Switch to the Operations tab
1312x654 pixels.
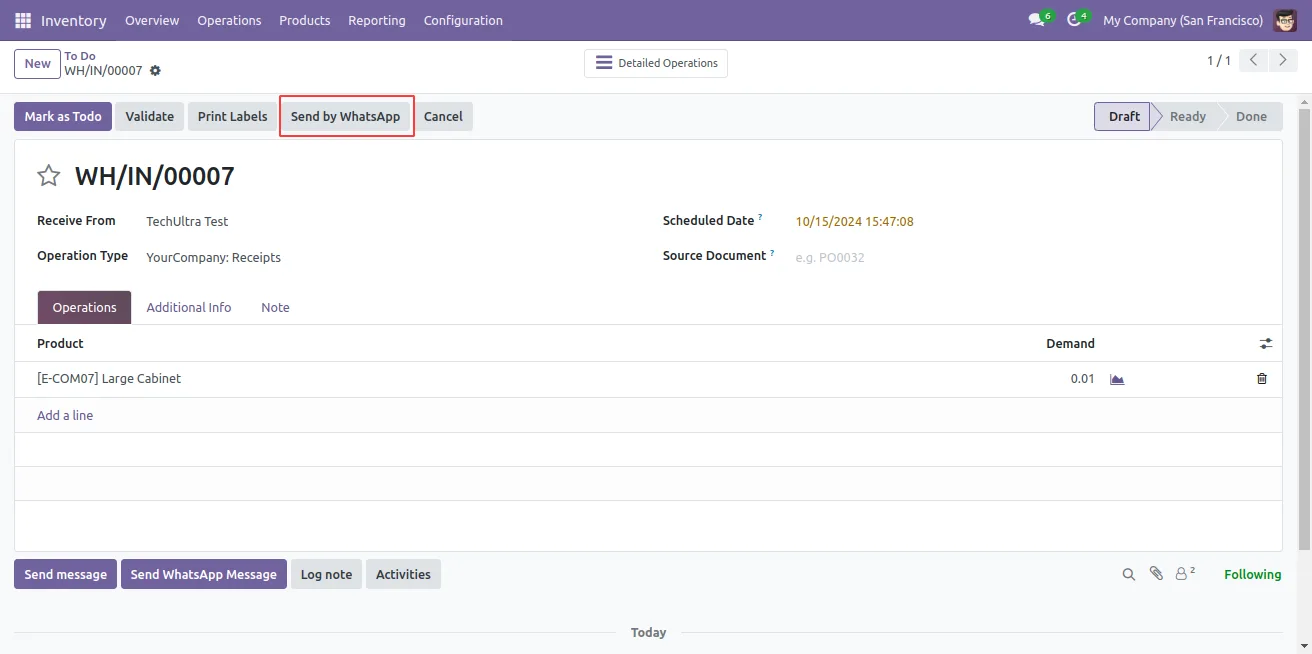pos(85,307)
